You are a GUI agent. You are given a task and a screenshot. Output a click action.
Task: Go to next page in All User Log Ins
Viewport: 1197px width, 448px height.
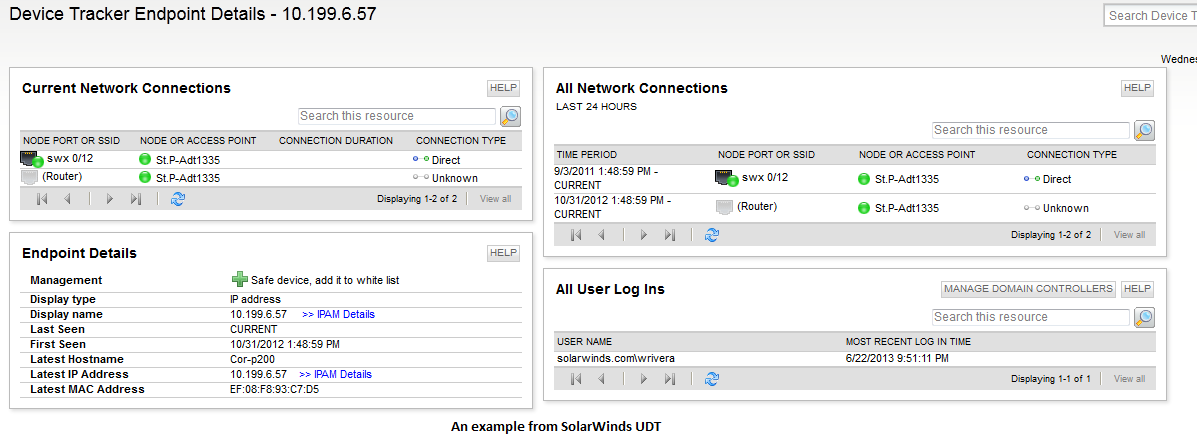[x=644, y=379]
